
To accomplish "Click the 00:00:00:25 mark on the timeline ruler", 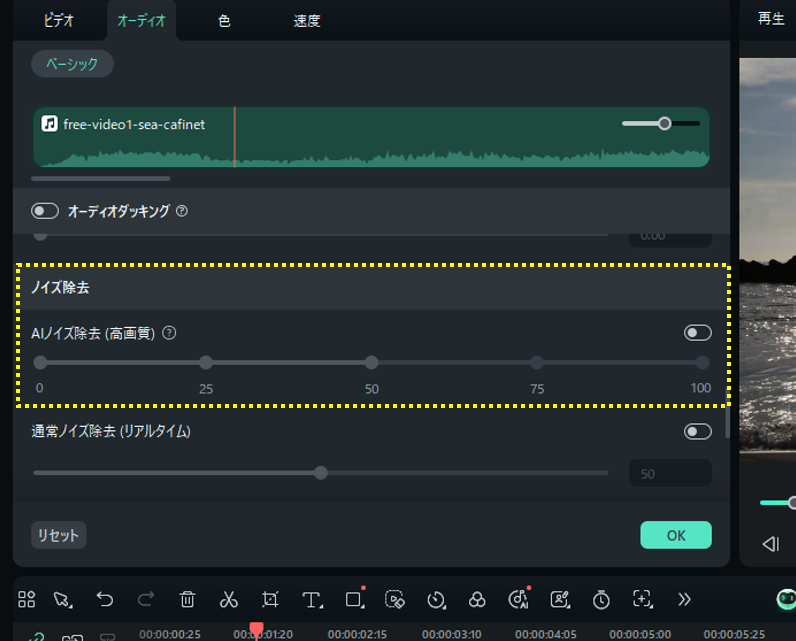I will tap(170, 634).
